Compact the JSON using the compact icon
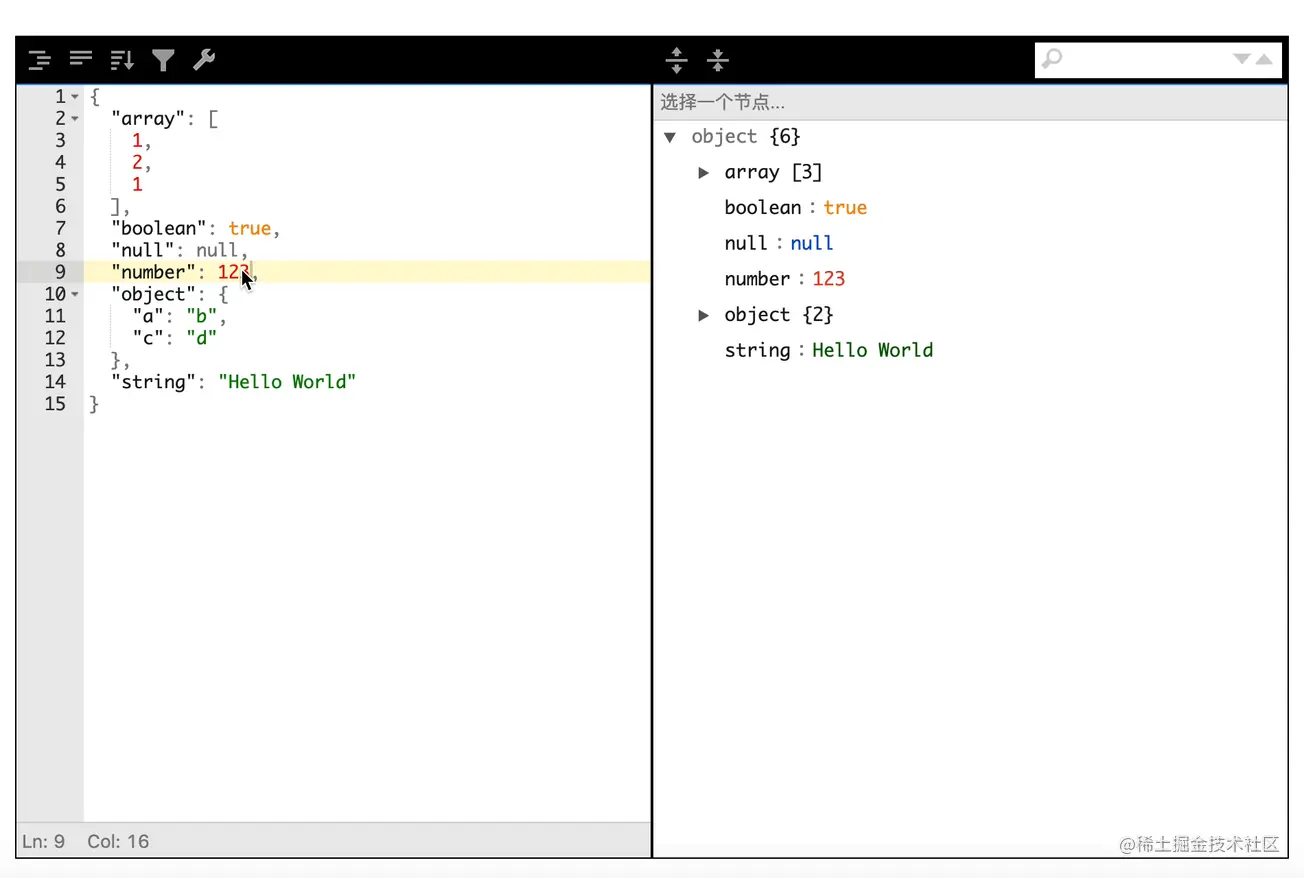 80,60
